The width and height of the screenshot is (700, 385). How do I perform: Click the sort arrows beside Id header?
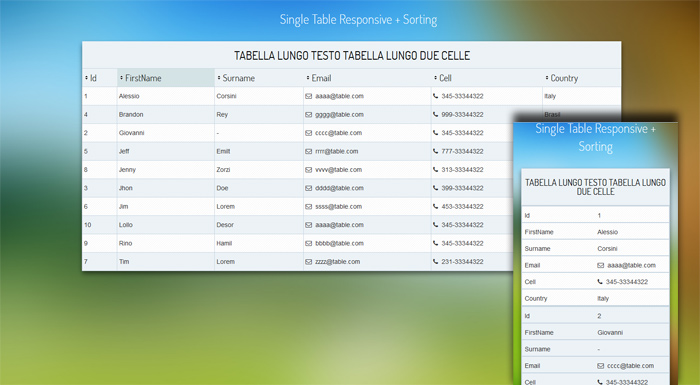(x=86, y=78)
